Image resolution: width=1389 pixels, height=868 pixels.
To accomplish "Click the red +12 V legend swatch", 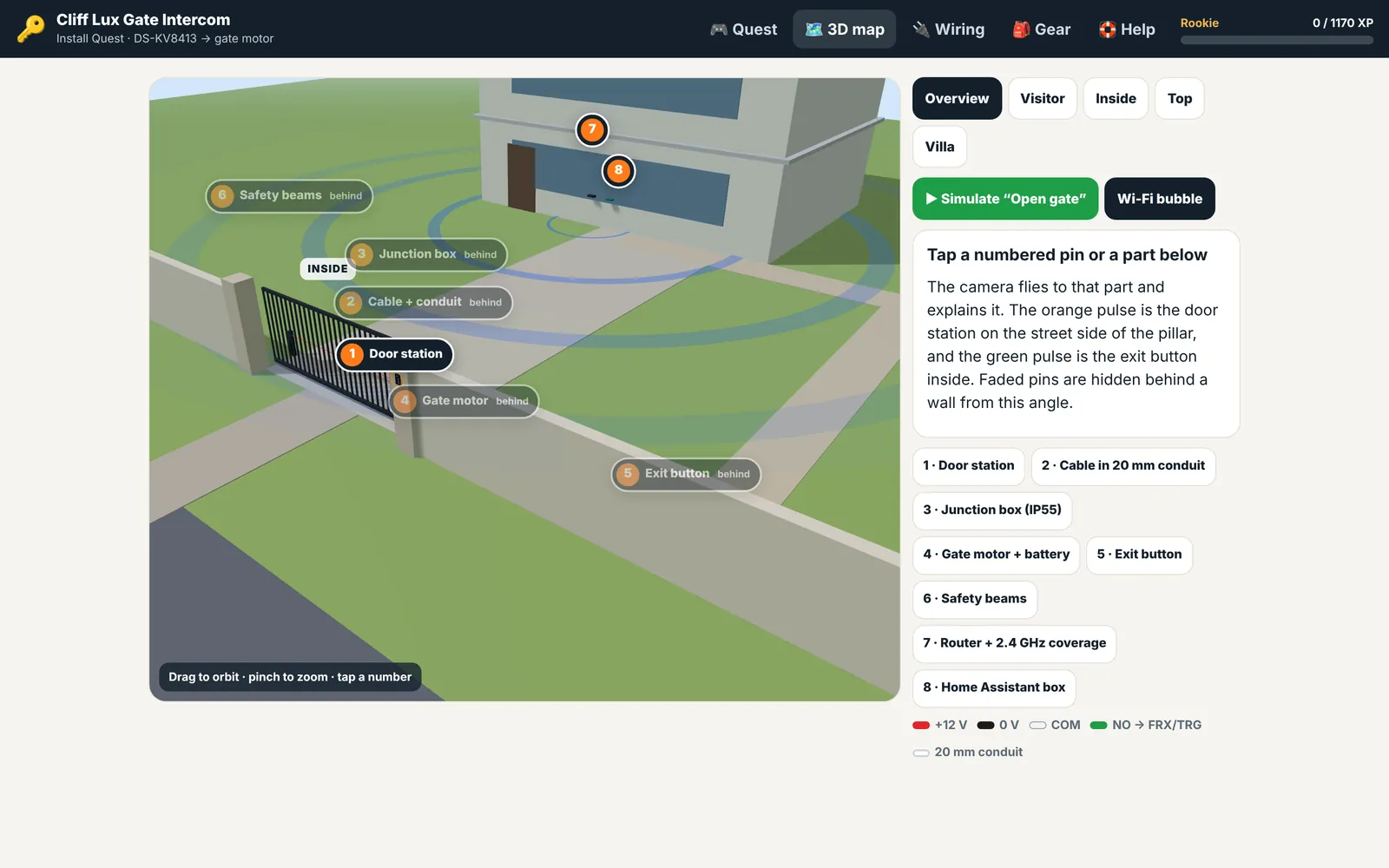I will 921,725.
